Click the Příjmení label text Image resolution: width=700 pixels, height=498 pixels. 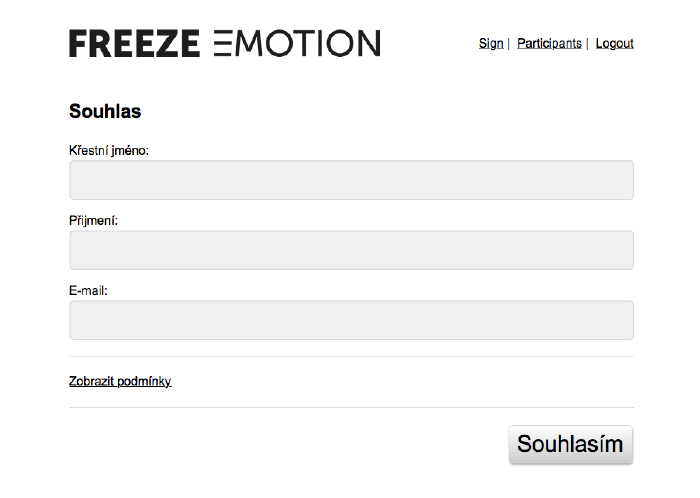click(93, 220)
